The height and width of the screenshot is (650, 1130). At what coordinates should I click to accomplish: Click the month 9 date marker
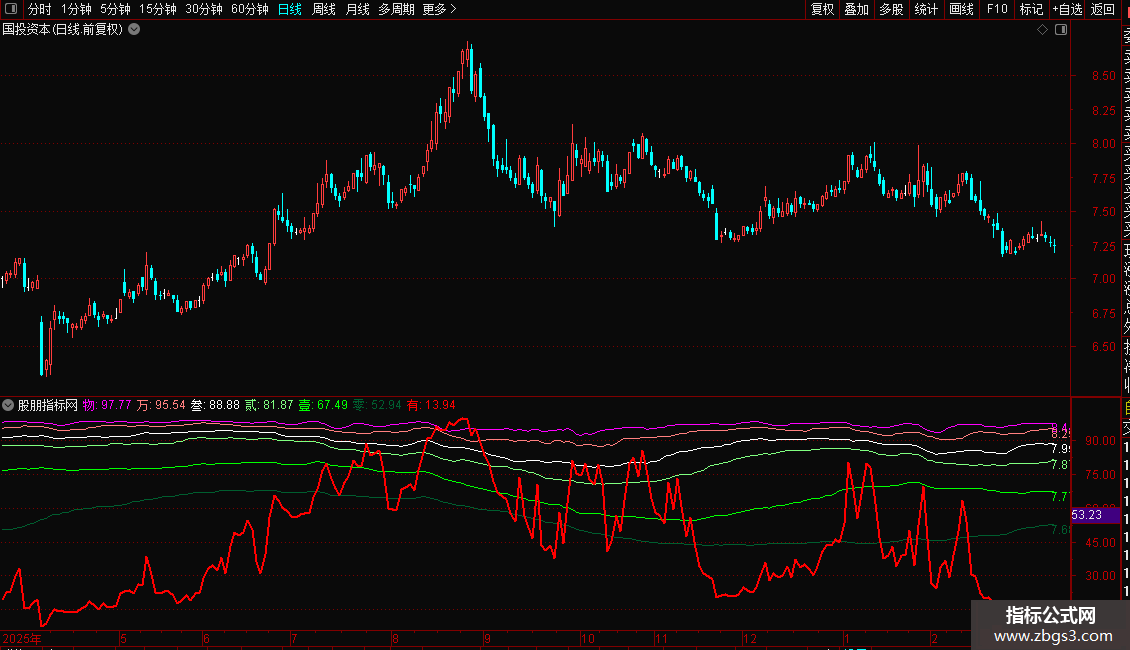coord(487,638)
